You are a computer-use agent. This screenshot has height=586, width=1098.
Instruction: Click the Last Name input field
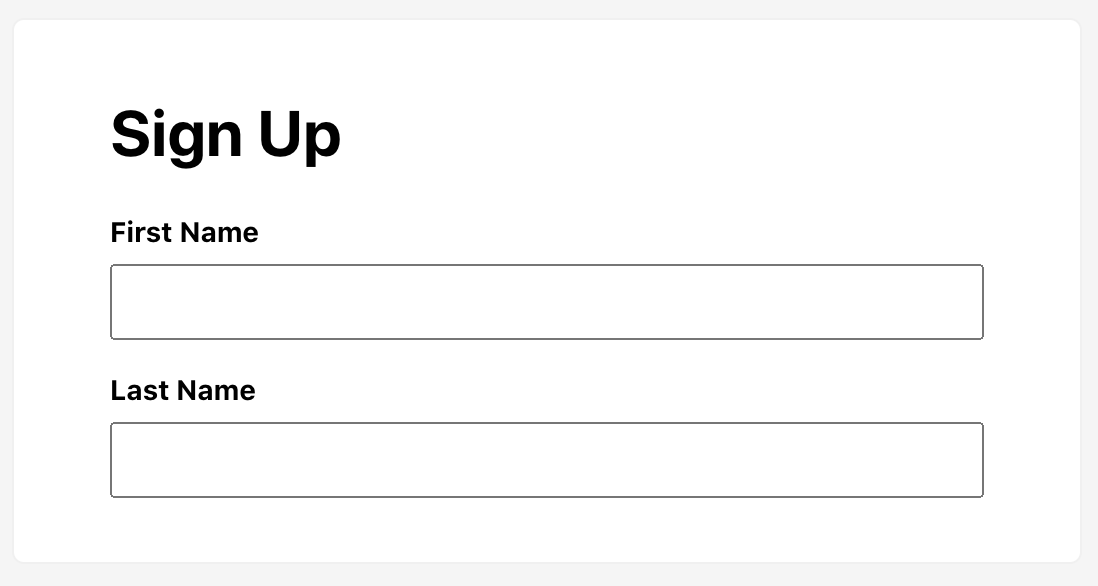(x=546, y=460)
